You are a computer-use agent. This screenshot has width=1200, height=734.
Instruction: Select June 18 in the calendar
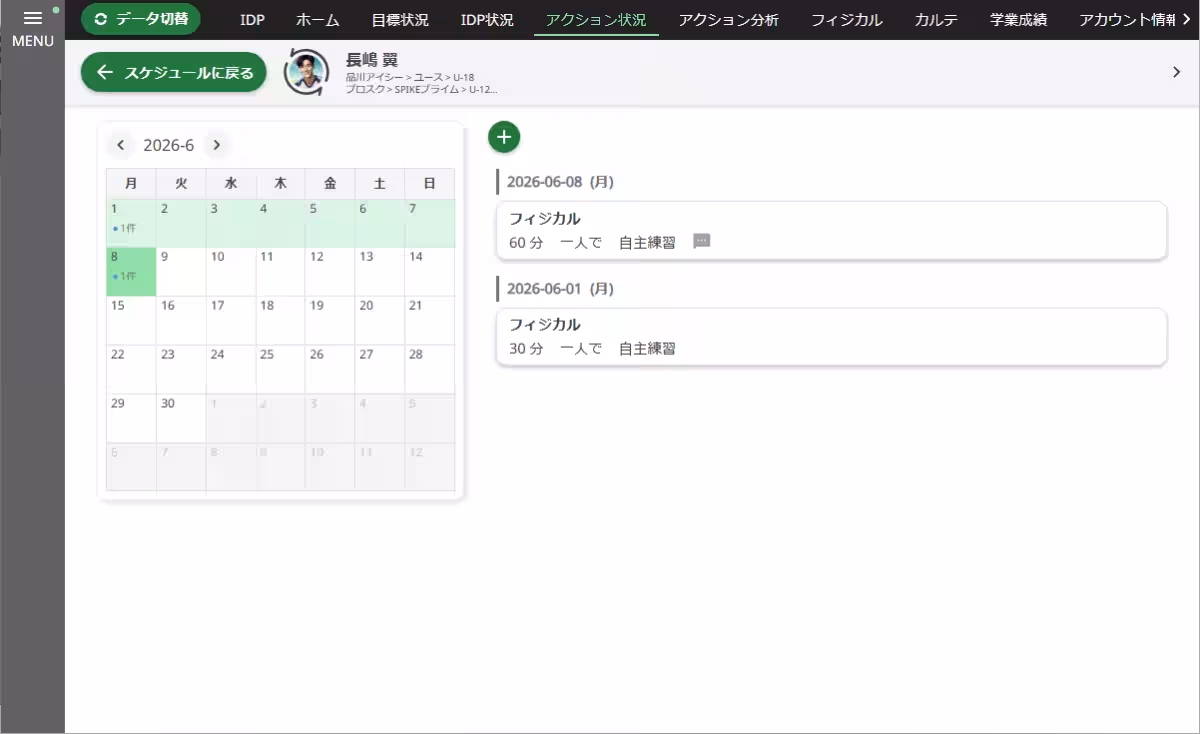pos(280,321)
